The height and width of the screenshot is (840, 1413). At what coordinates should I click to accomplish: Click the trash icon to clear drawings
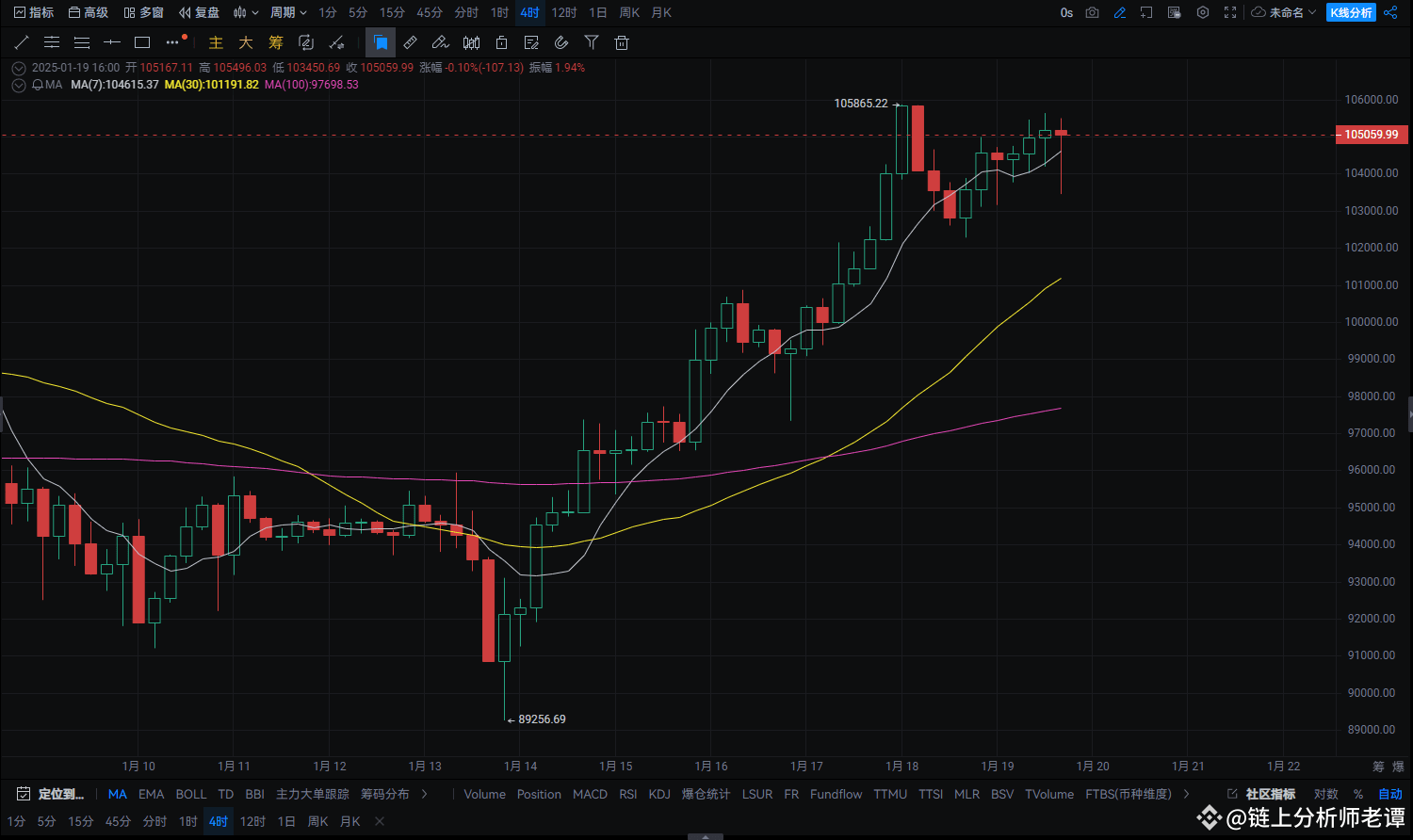[622, 42]
